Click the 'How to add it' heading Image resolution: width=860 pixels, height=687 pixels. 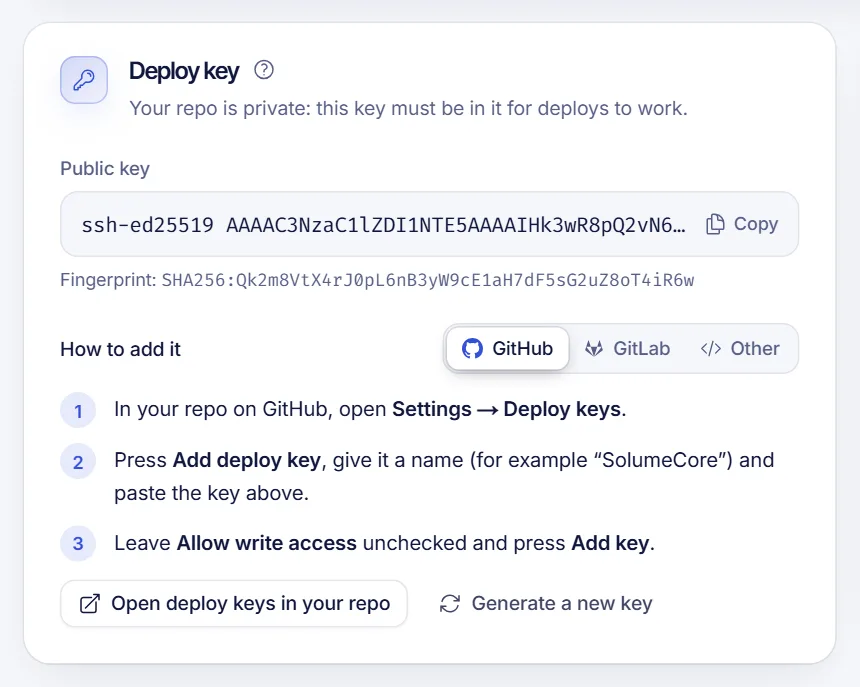coord(120,349)
